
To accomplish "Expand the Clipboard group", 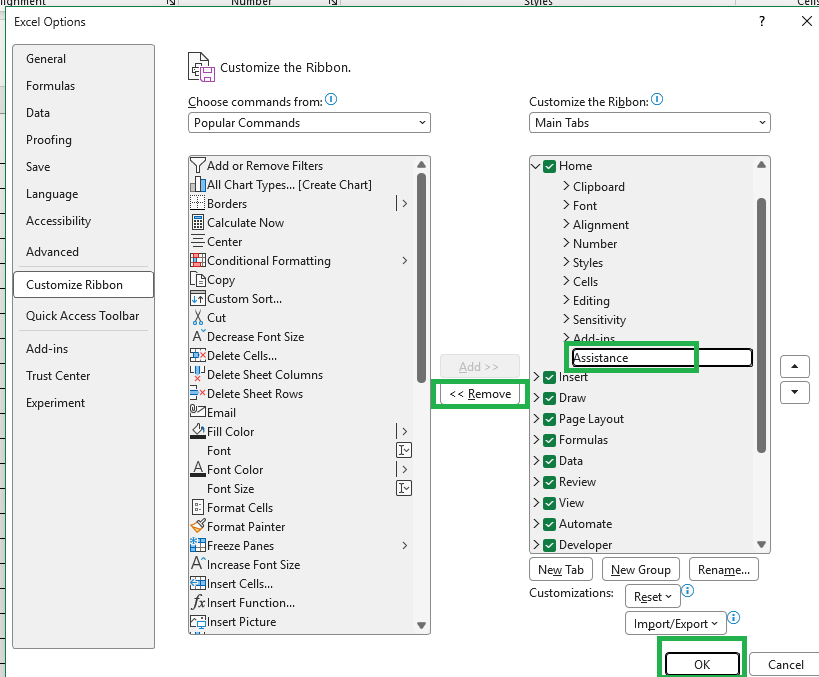I will tap(566, 186).
